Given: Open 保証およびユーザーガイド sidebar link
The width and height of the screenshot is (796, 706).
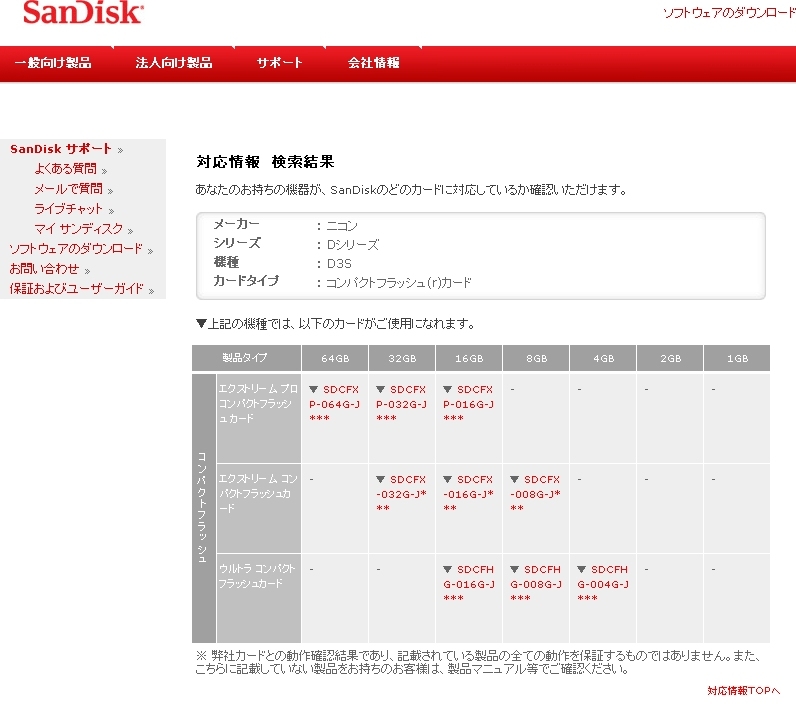Looking at the screenshot, I should coord(77,289).
